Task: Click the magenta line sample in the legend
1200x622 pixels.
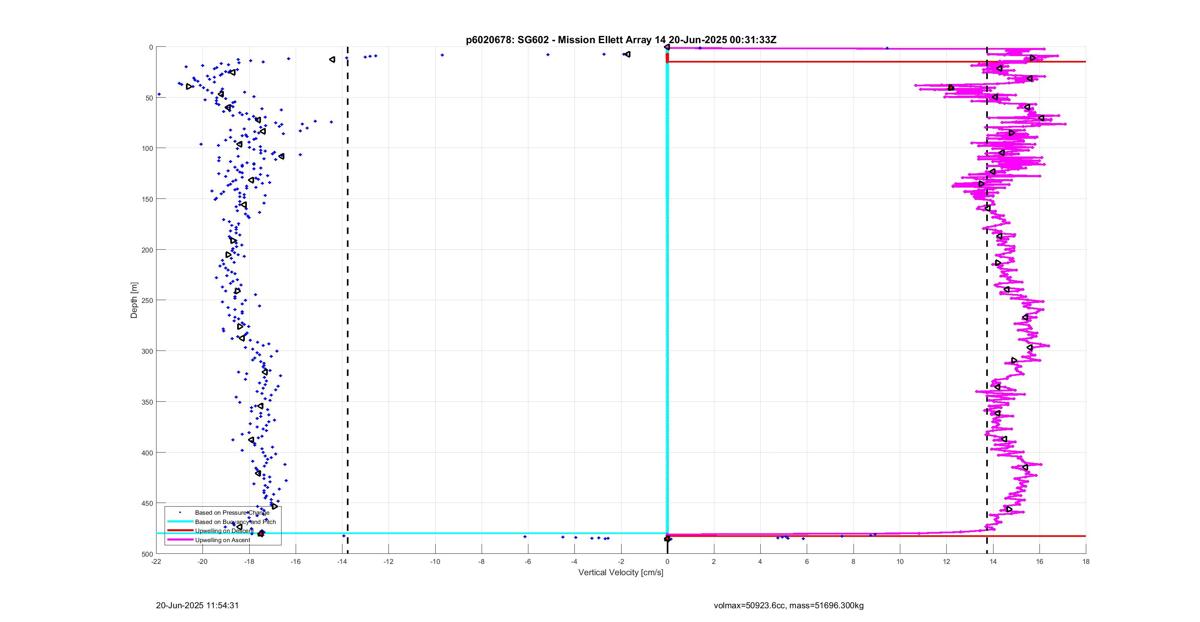Action: [x=179, y=540]
